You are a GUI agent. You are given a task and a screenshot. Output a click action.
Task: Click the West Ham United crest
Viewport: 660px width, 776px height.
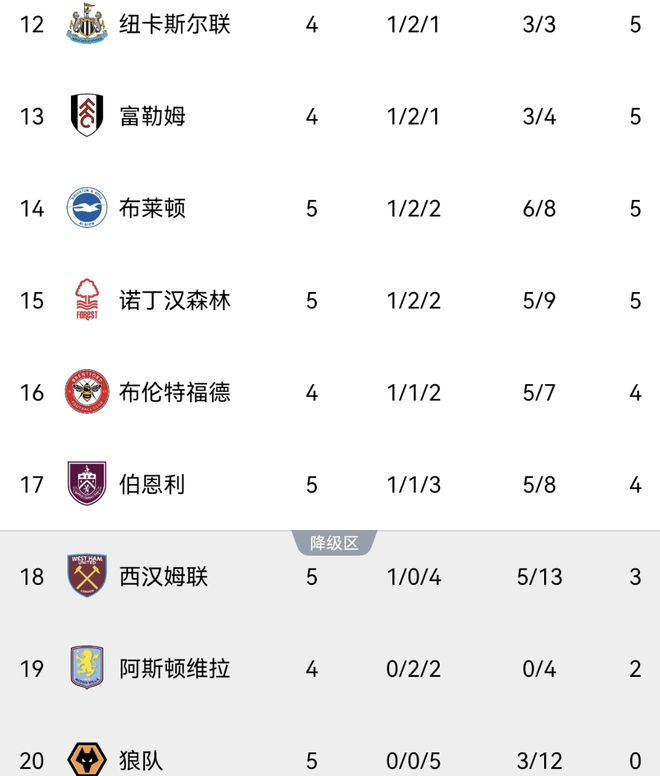point(87,576)
